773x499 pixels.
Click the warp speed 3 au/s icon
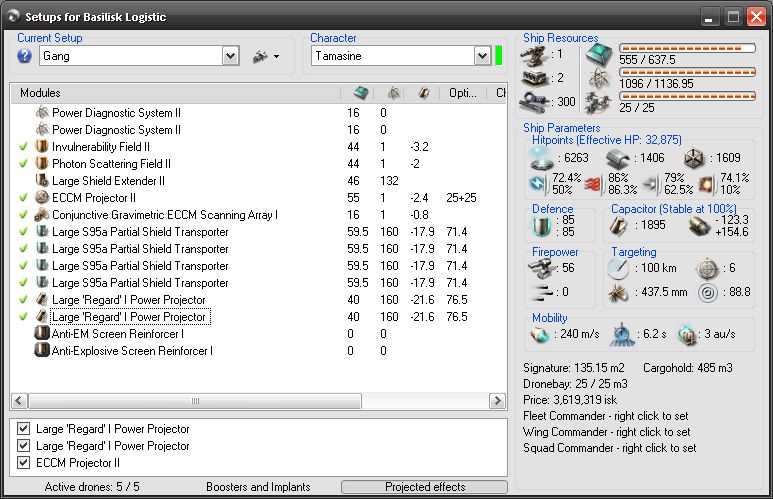point(687,334)
